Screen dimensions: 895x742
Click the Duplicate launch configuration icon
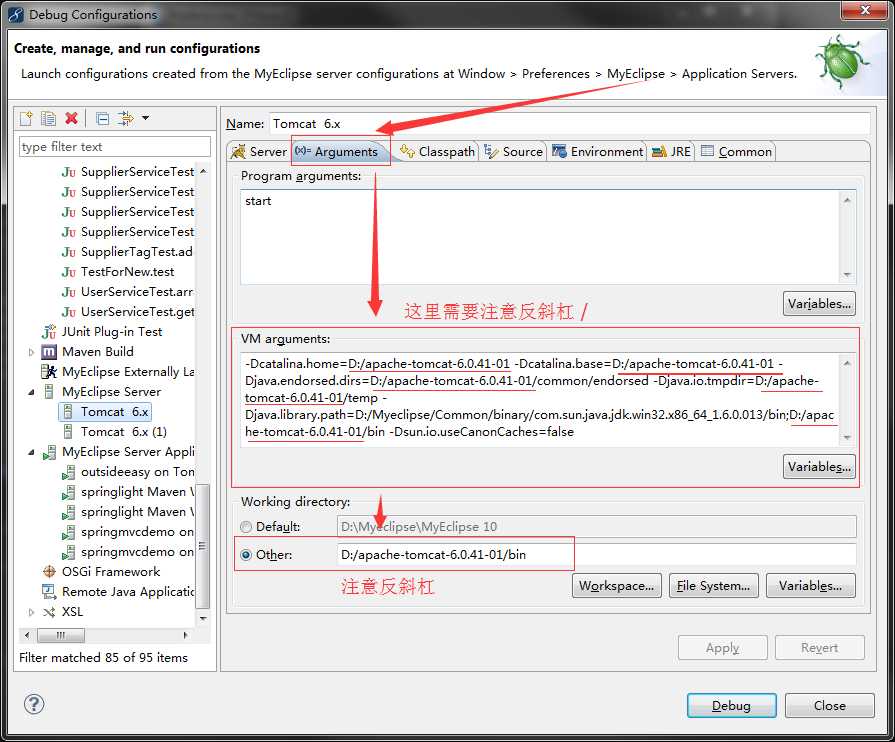coord(49,118)
